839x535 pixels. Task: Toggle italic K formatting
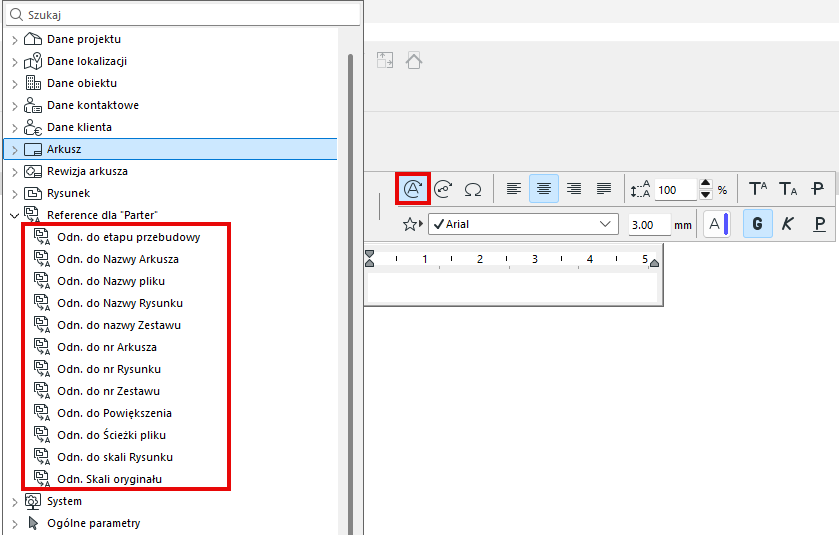pyautogui.click(x=788, y=224)
